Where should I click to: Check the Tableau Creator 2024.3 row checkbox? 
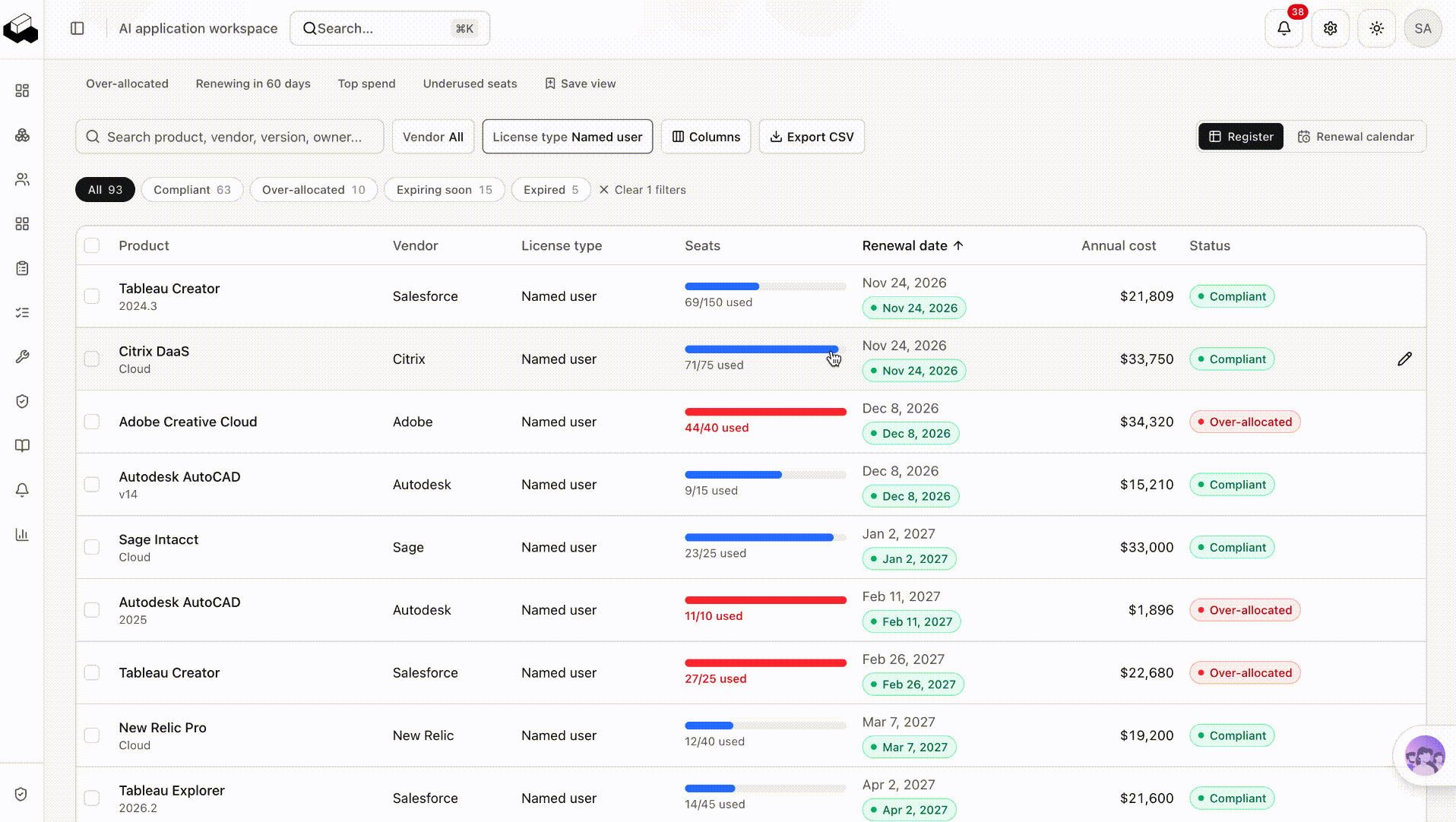pos(92,296)
